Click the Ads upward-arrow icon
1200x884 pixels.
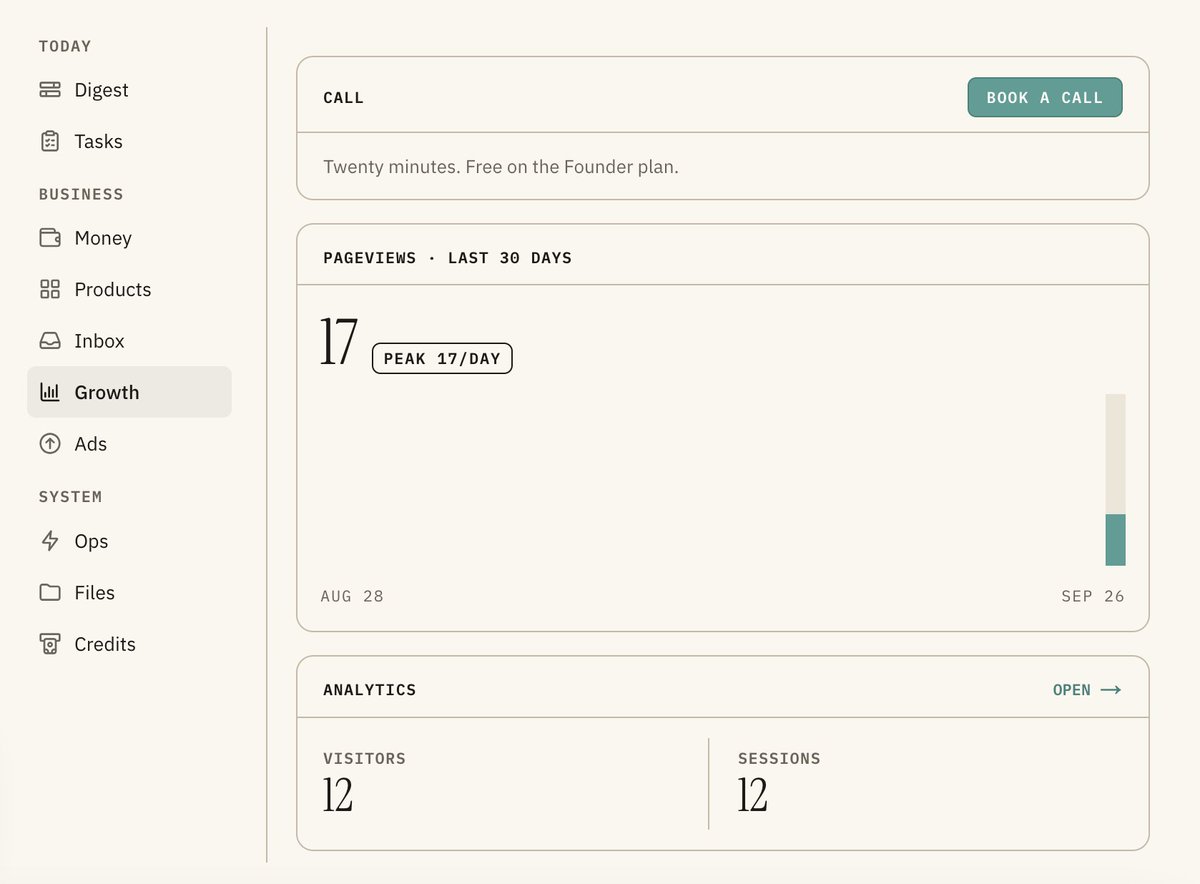point(50,444)
